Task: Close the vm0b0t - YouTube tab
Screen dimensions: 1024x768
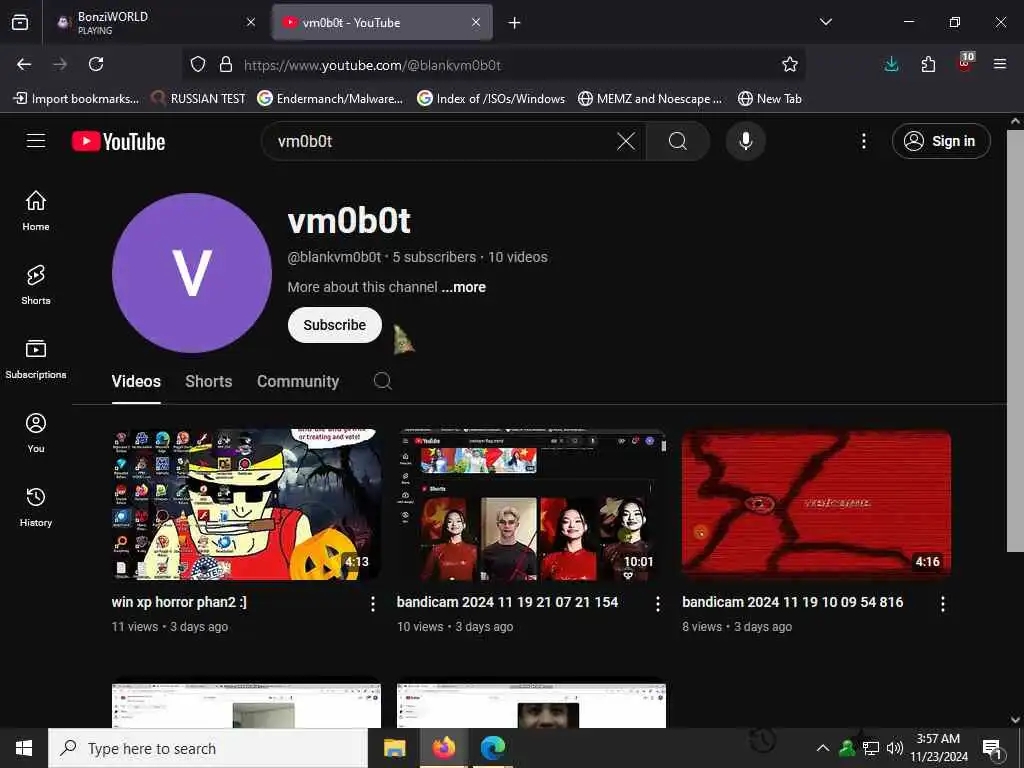Action: click(476, 22)
